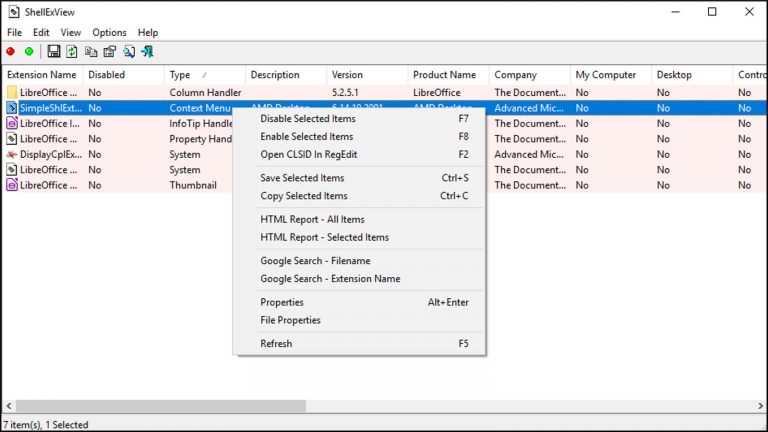Select Open CLSID In RegEdit

pyautogui.click(x=308, y=155)
